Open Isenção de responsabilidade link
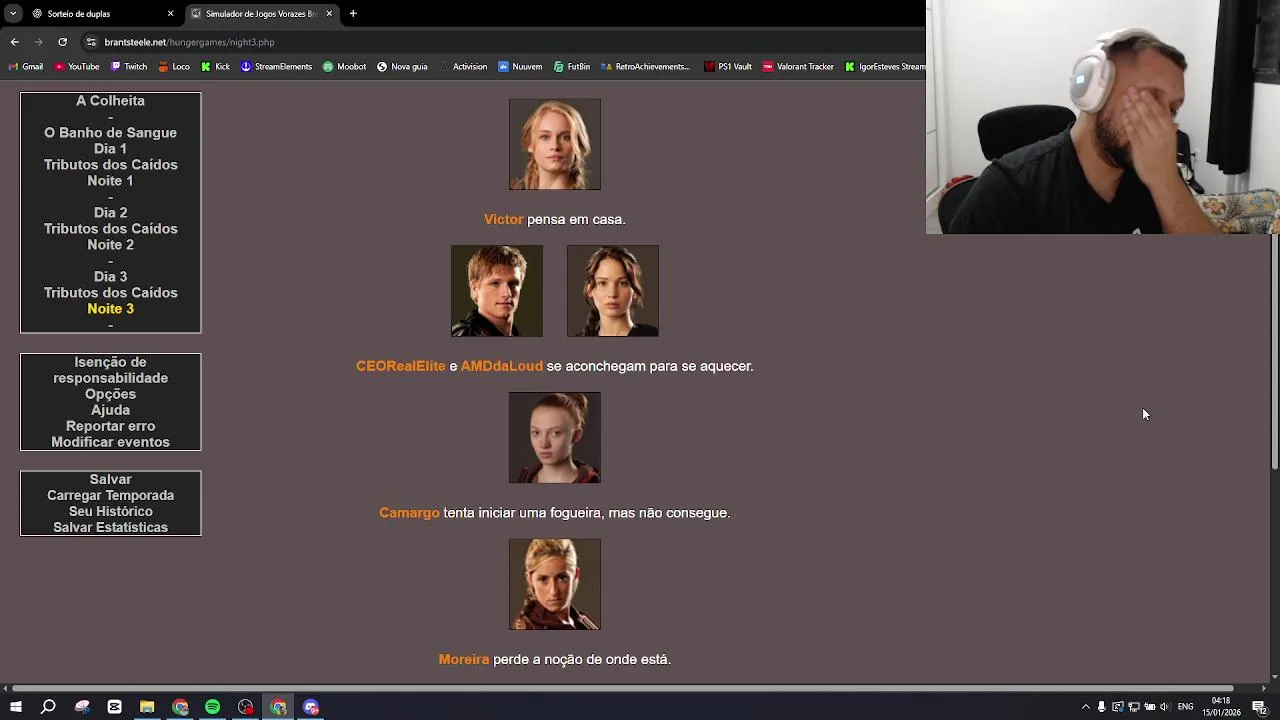Viewport: 1280px width, 720px height. (x=110, y=370)
